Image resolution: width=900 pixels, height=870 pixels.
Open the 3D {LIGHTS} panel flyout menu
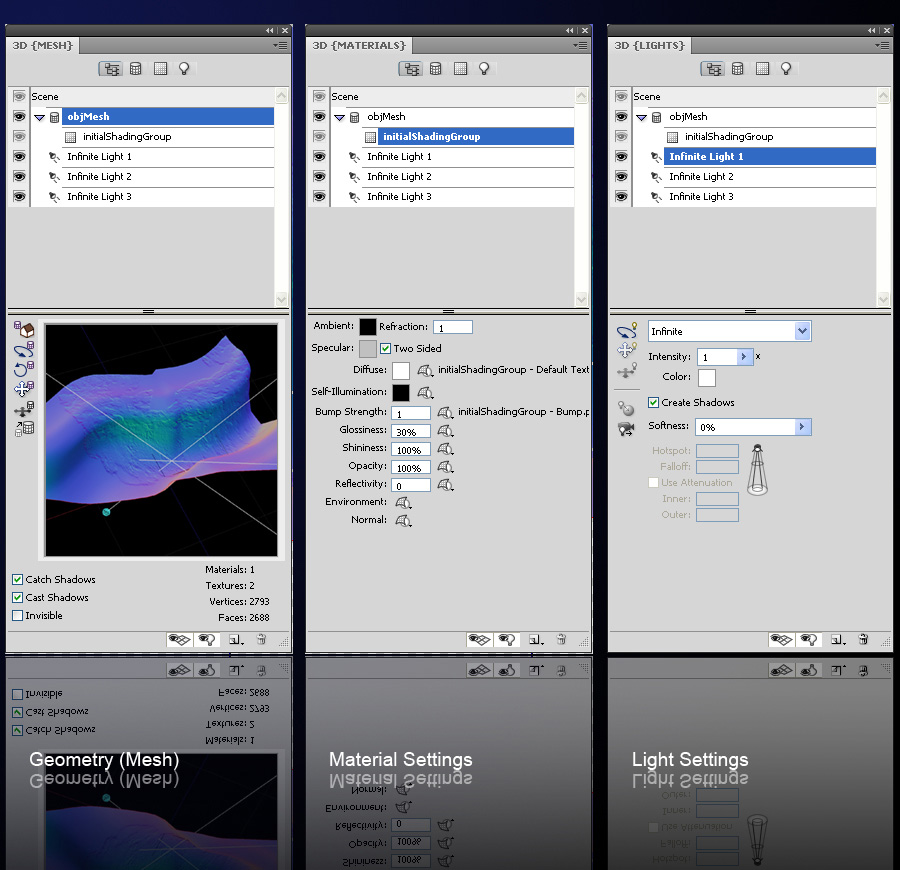click(882, 46)
